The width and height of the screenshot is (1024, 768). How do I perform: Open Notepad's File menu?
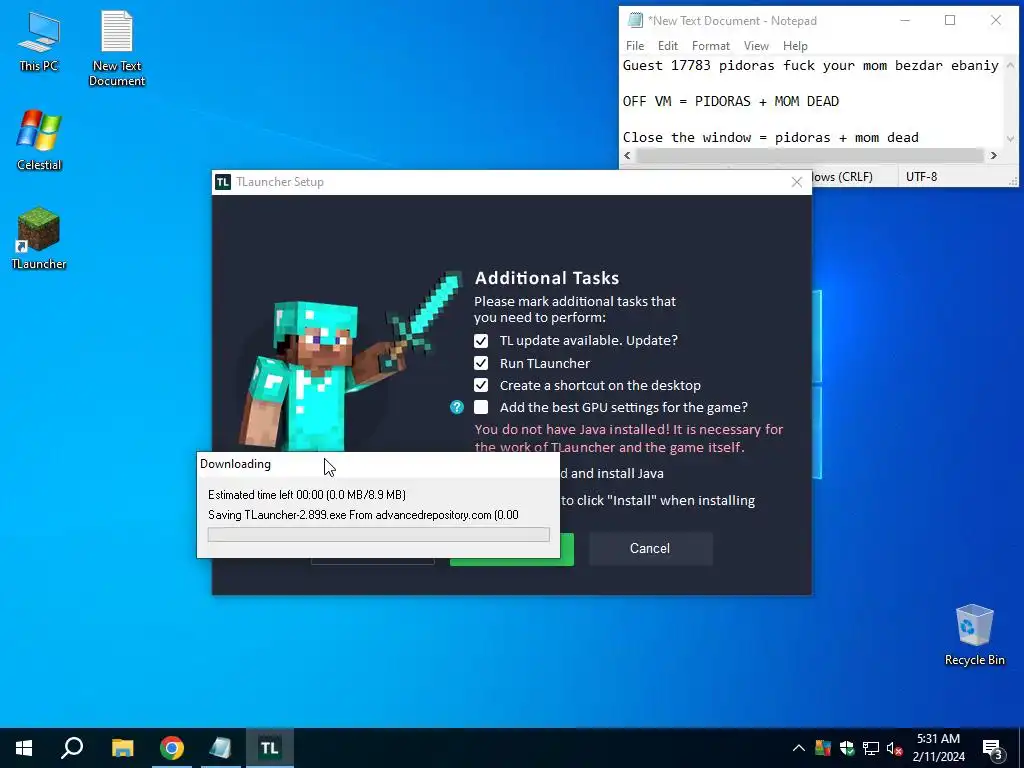(x=635, y=46)
